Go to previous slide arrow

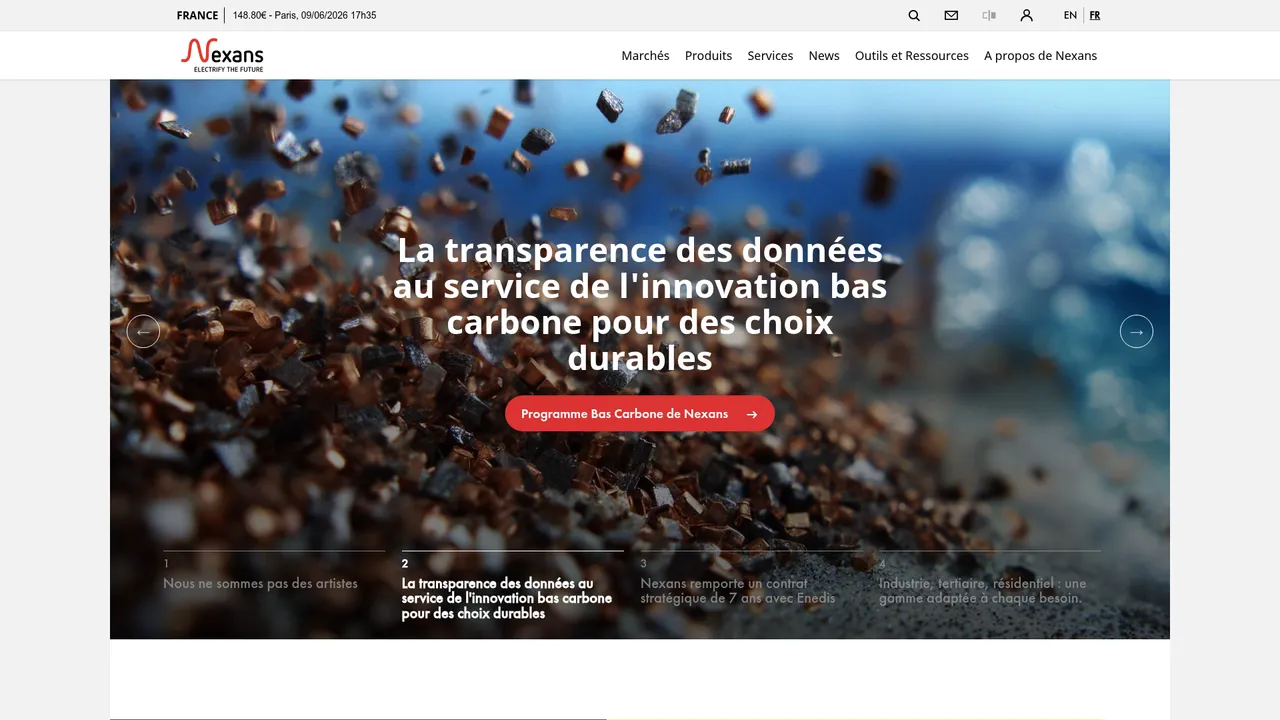pyautogui.click(x=143, y=331)
